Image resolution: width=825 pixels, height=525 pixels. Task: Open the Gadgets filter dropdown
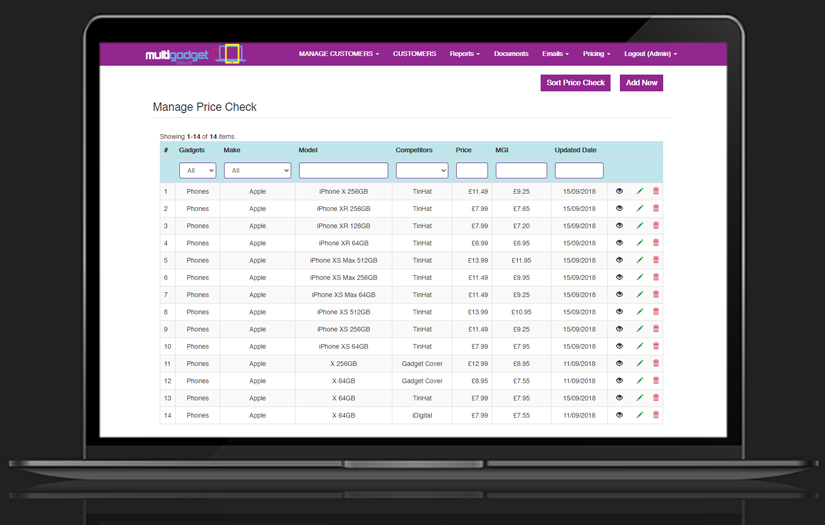(x=198, y=170)
